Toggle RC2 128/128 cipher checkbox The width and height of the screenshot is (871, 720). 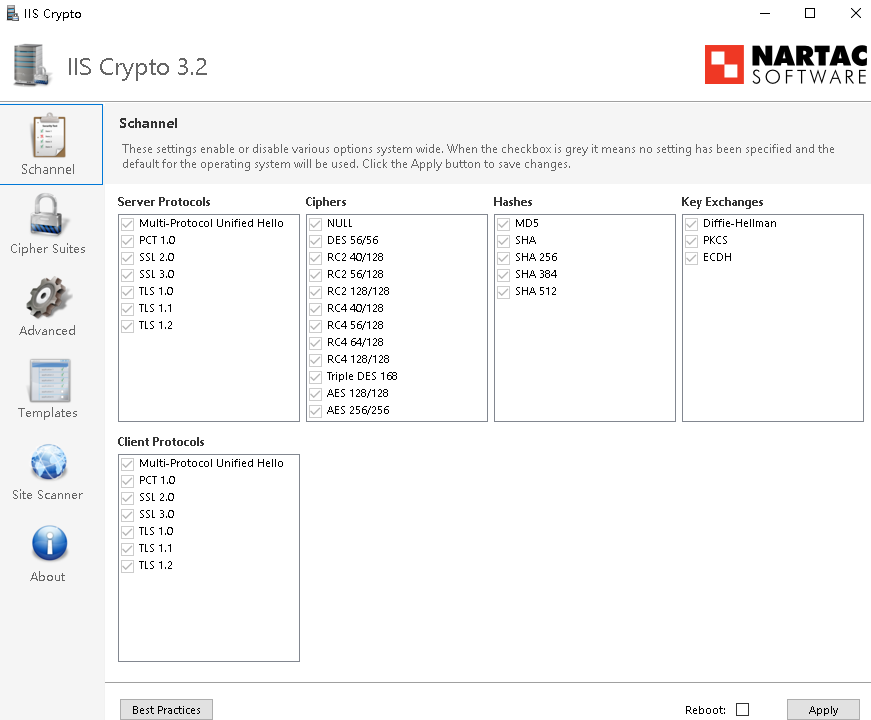(316, 292)
